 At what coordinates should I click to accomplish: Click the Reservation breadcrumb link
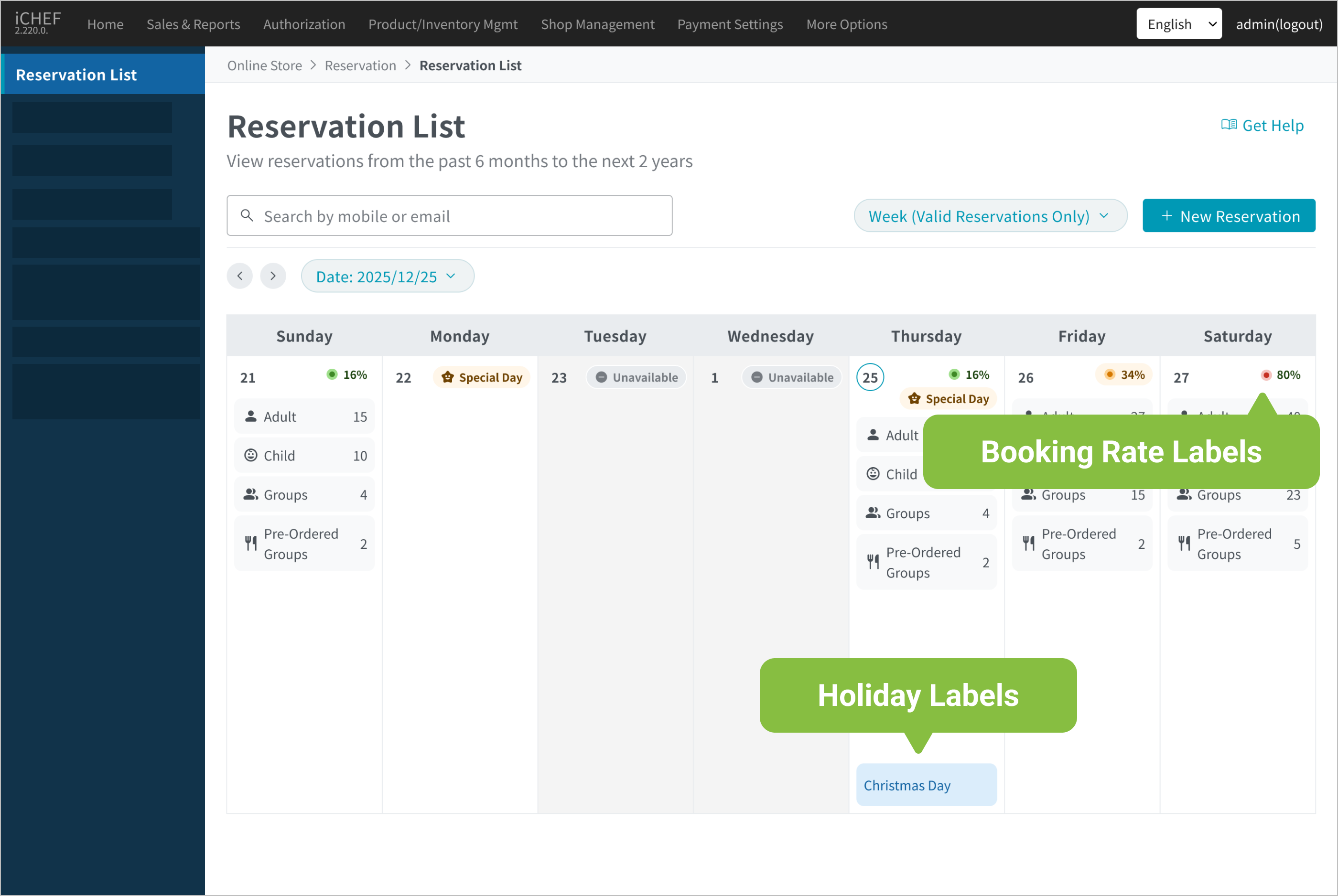click(360, 65)
